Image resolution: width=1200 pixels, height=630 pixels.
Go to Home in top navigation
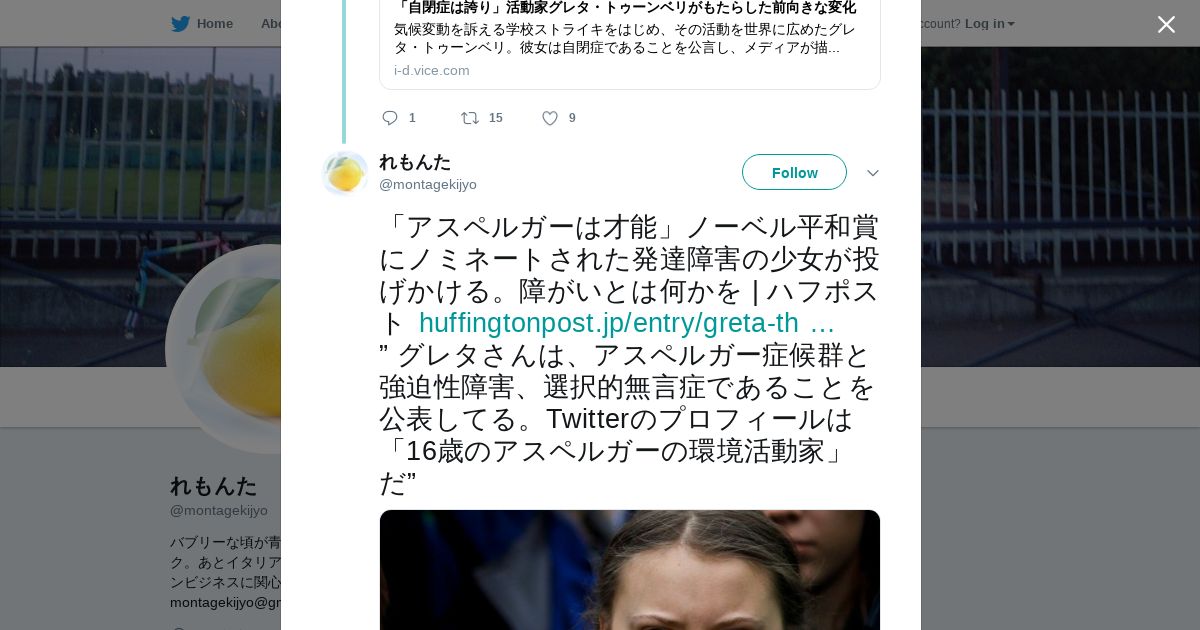click(x=214, y=24)
